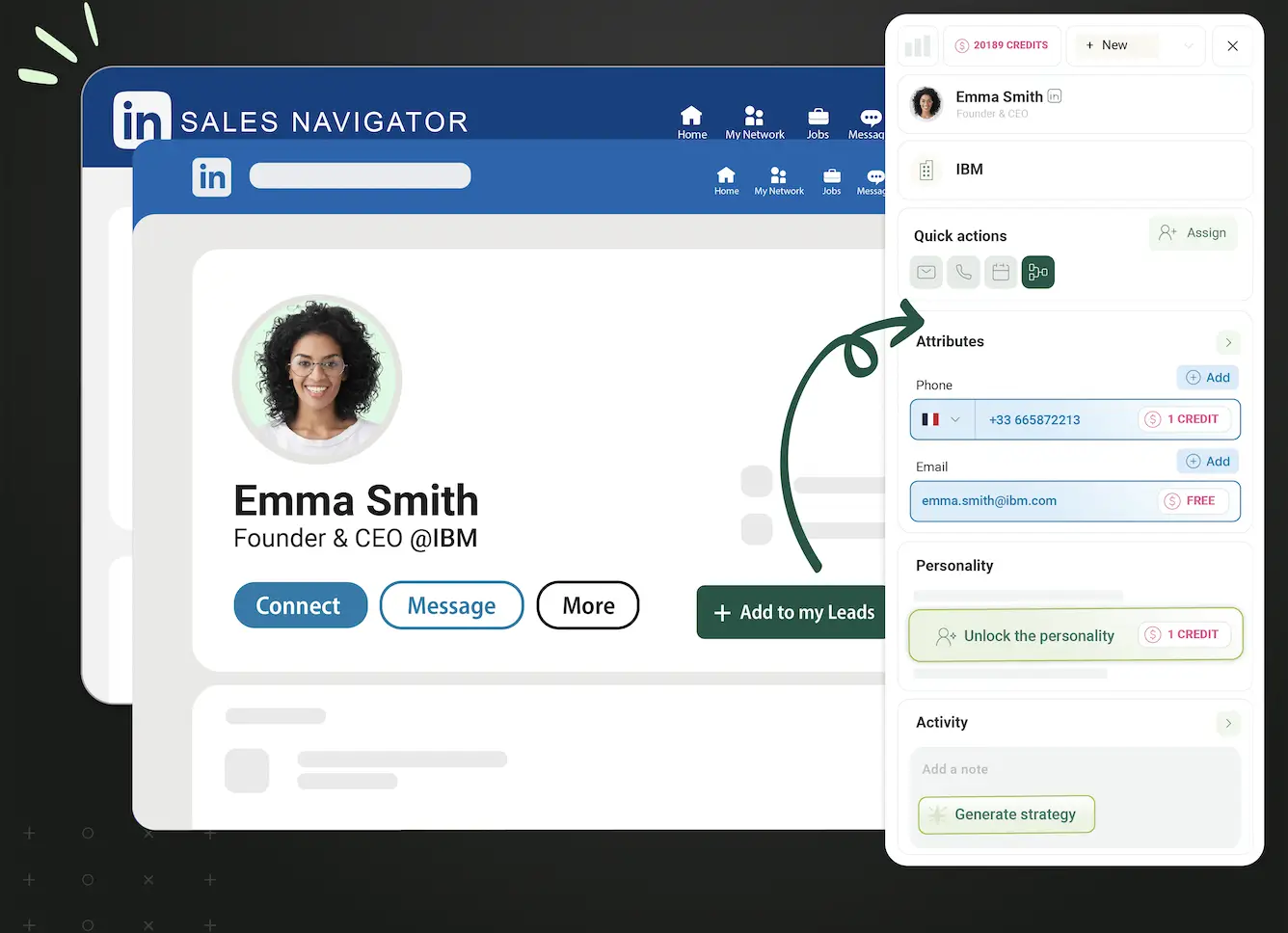The image size is (1288, 933).
Task: Click the IBM company building icon
Action: point(926,170)
